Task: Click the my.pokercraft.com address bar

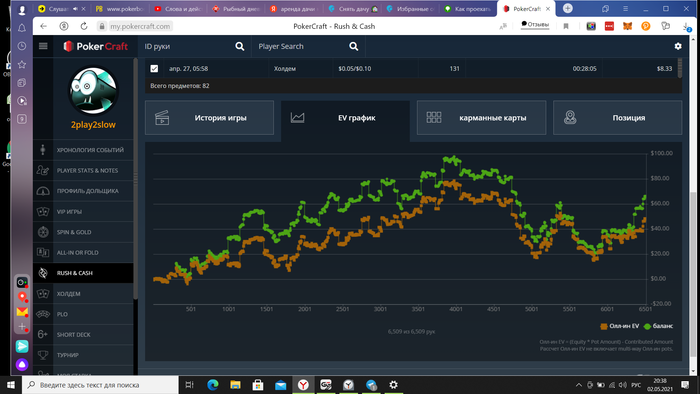Action: tap(140, 26)
